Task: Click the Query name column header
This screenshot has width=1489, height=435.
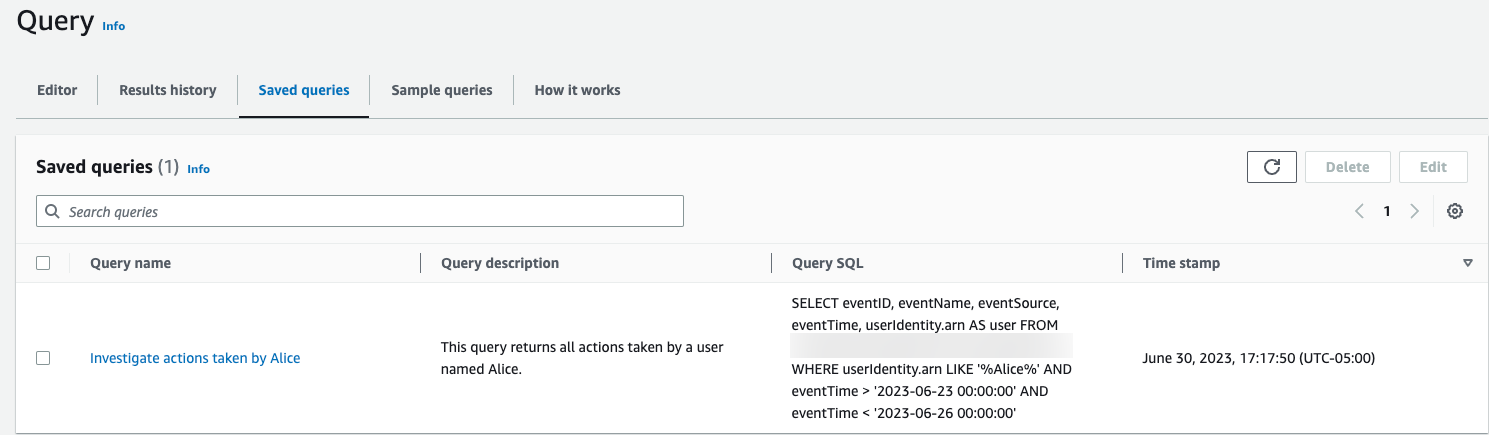Action: [x=130, y=263]
